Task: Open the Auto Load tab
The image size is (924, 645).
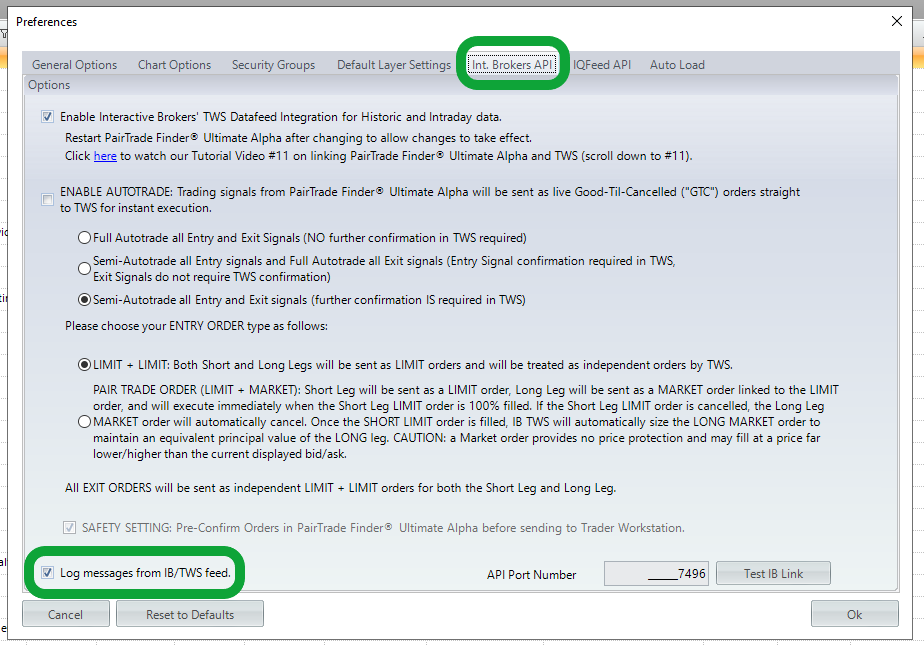Action: tap(677, 65)
